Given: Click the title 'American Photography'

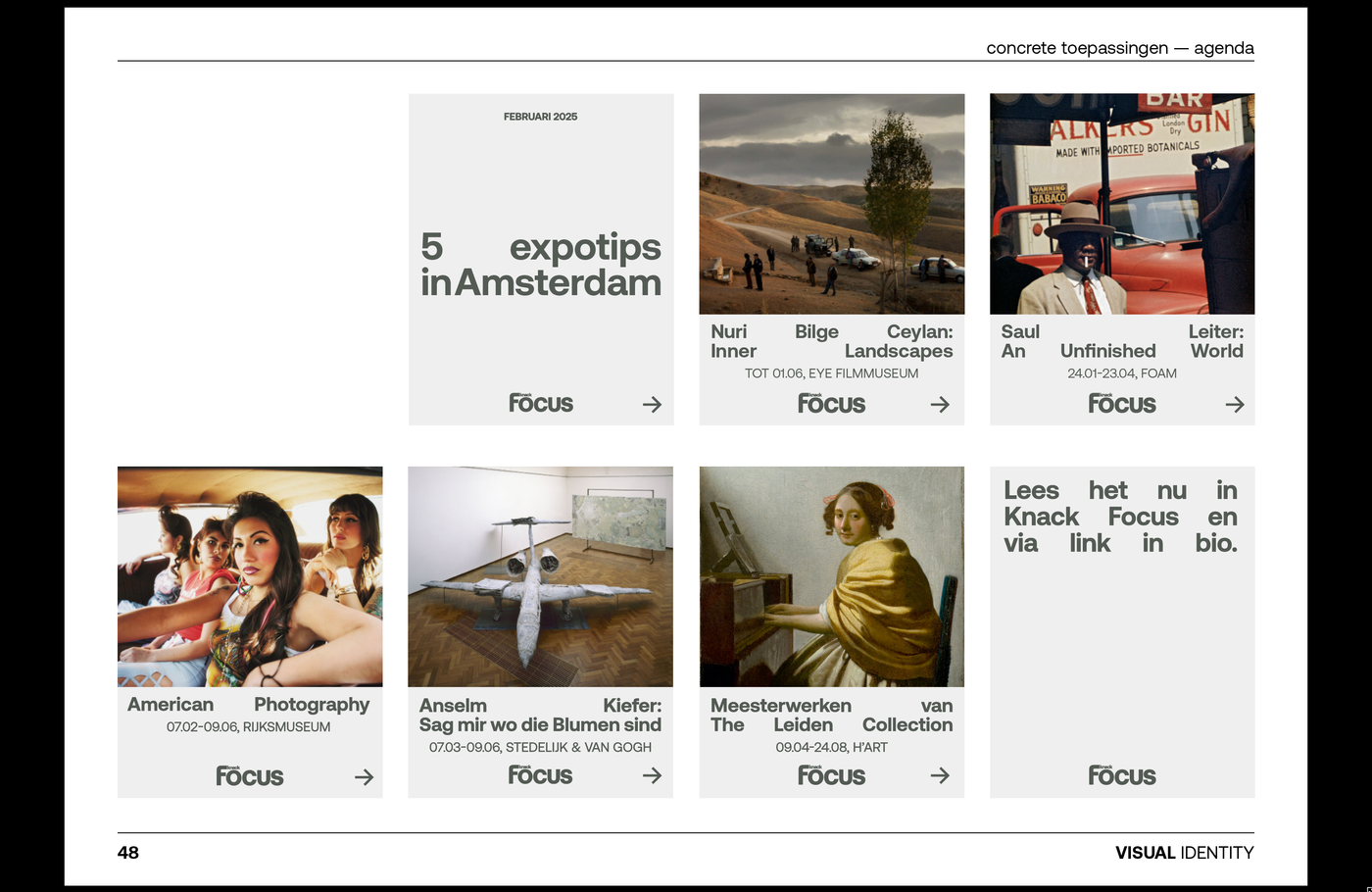Looking at the screenshot, I should coord(249,704).
